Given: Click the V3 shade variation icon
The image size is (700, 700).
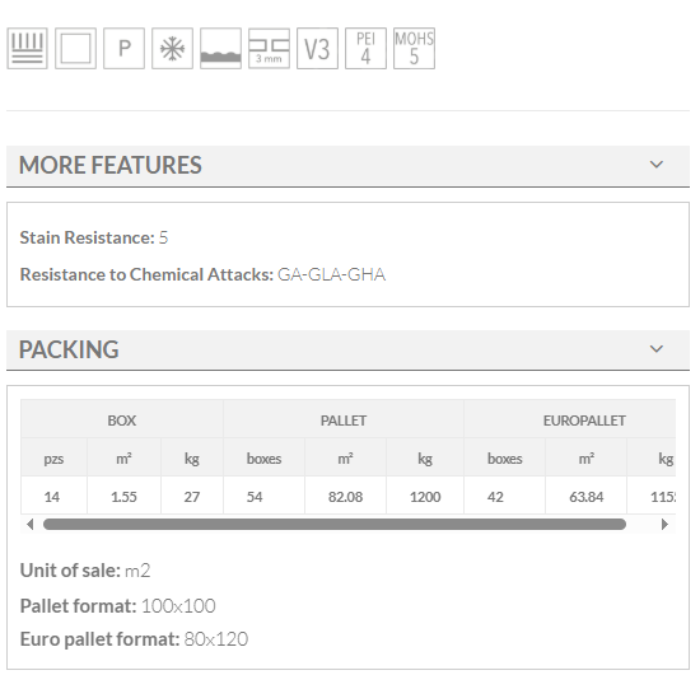Looking at the screenshot, I should coord(317,49).
